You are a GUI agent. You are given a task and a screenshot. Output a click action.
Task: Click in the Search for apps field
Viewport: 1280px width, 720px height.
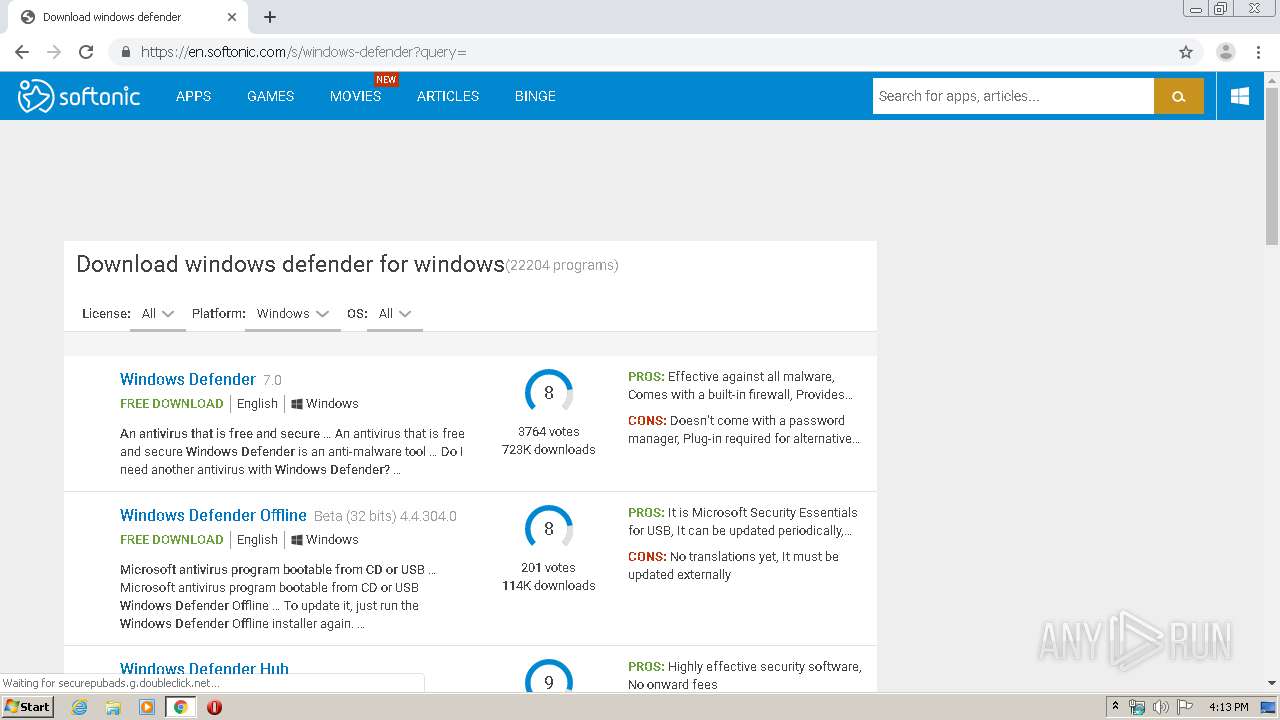[1013, 96]
